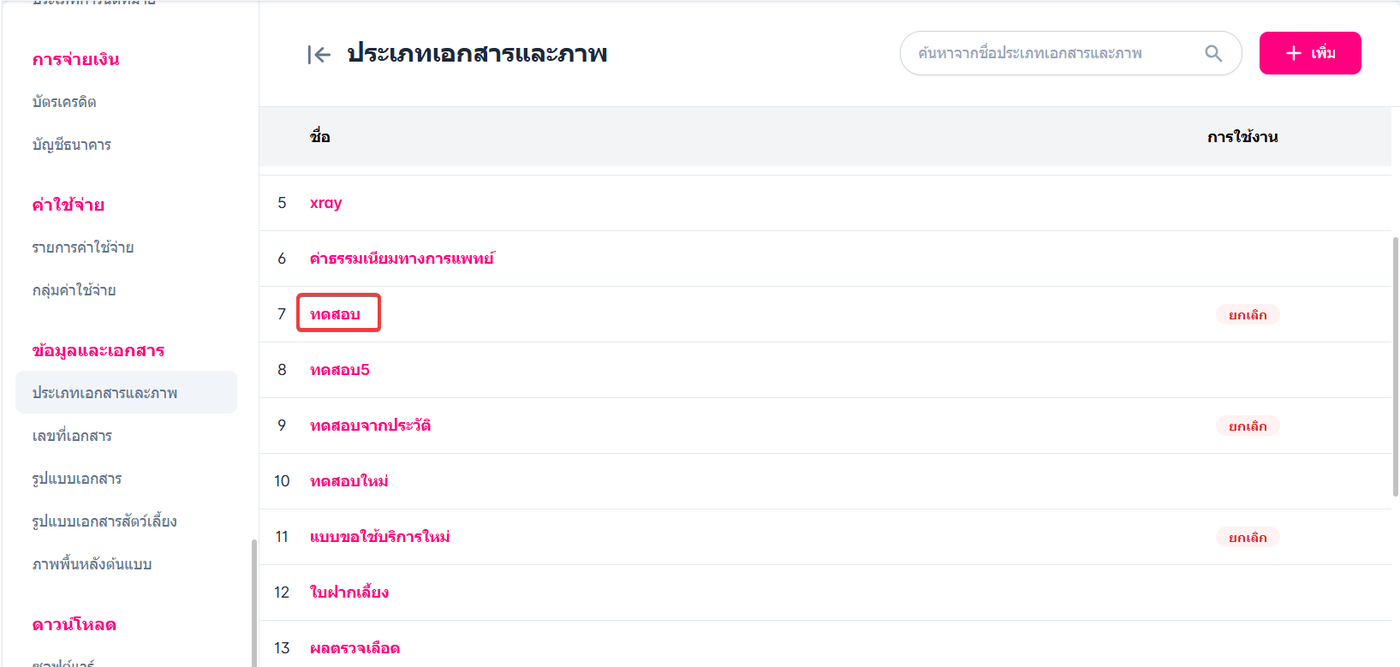Open the บัญชีธนาคาร menu item
The image size is (1400, 667).
pyautogui.click(x=71, y=145)
